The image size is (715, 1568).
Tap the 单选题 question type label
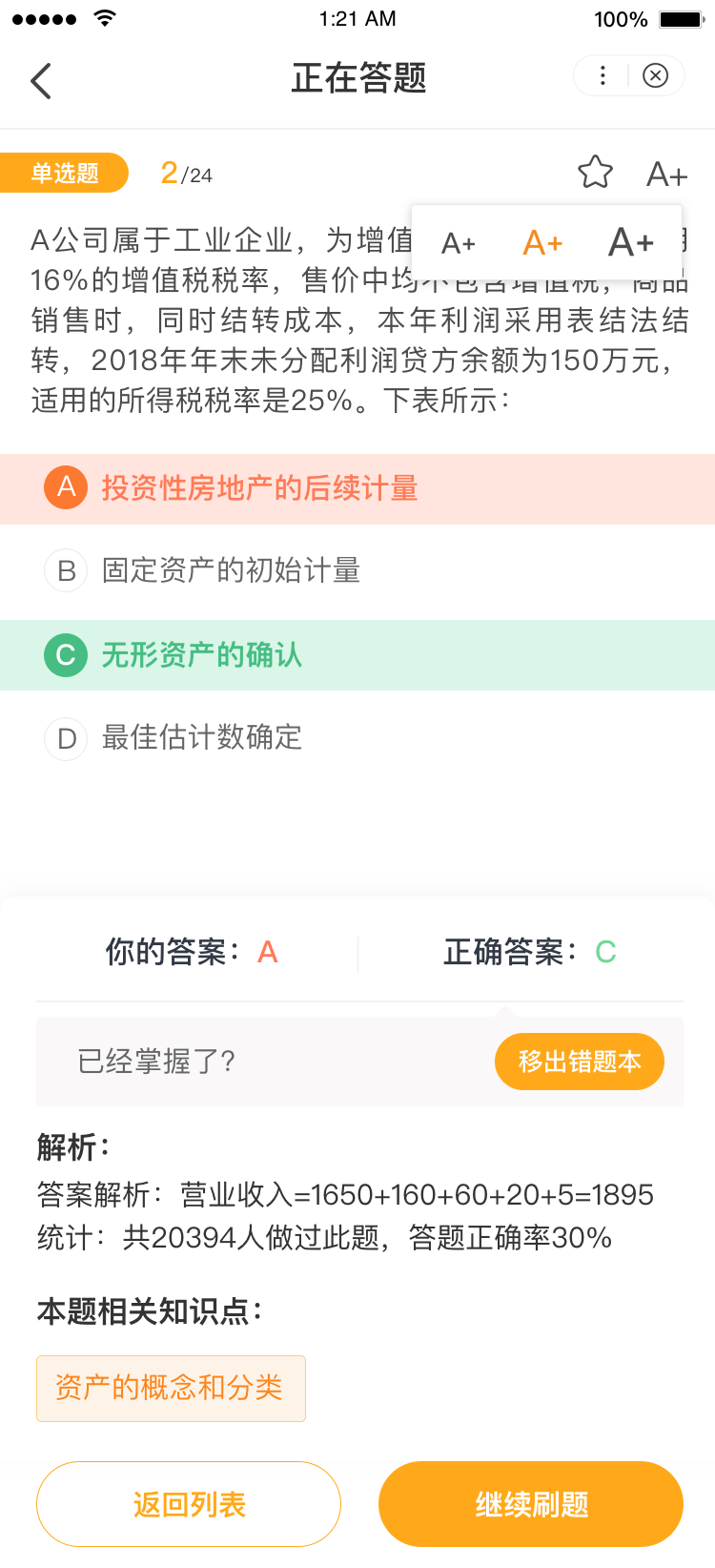[x=65, y=173]
